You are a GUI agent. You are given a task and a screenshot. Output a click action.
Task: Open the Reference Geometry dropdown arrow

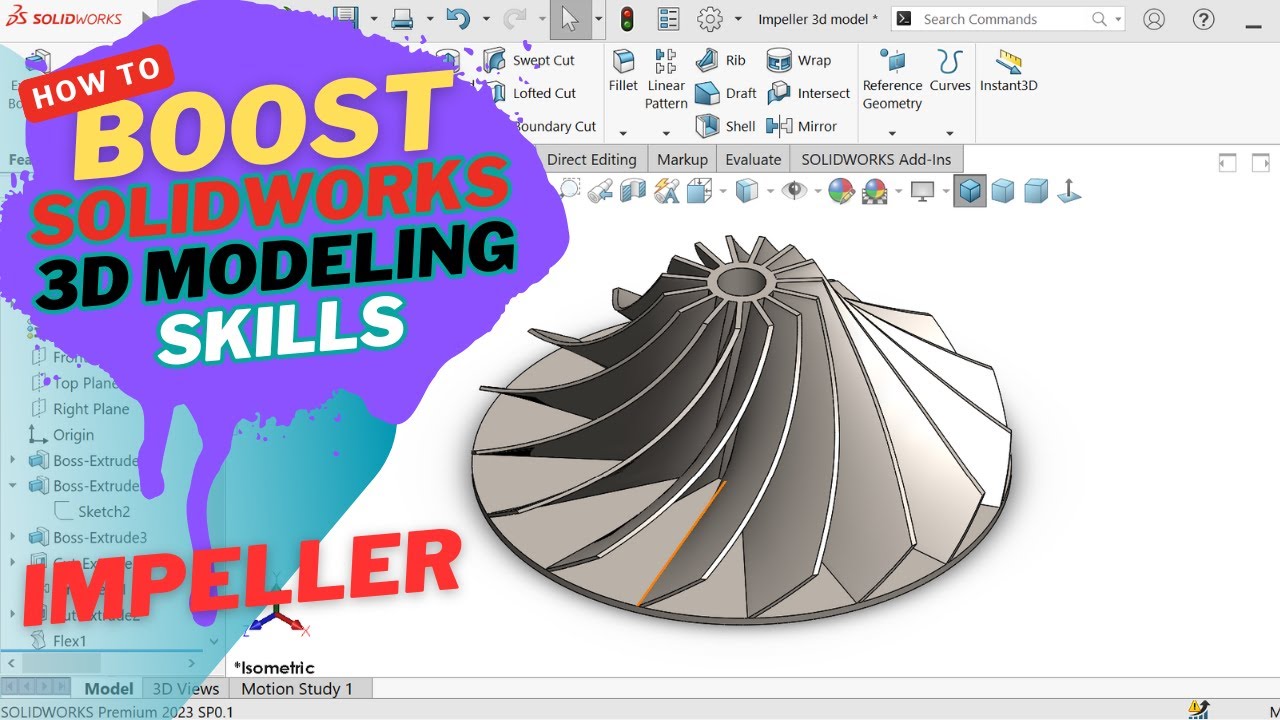[x=892, y=133]
